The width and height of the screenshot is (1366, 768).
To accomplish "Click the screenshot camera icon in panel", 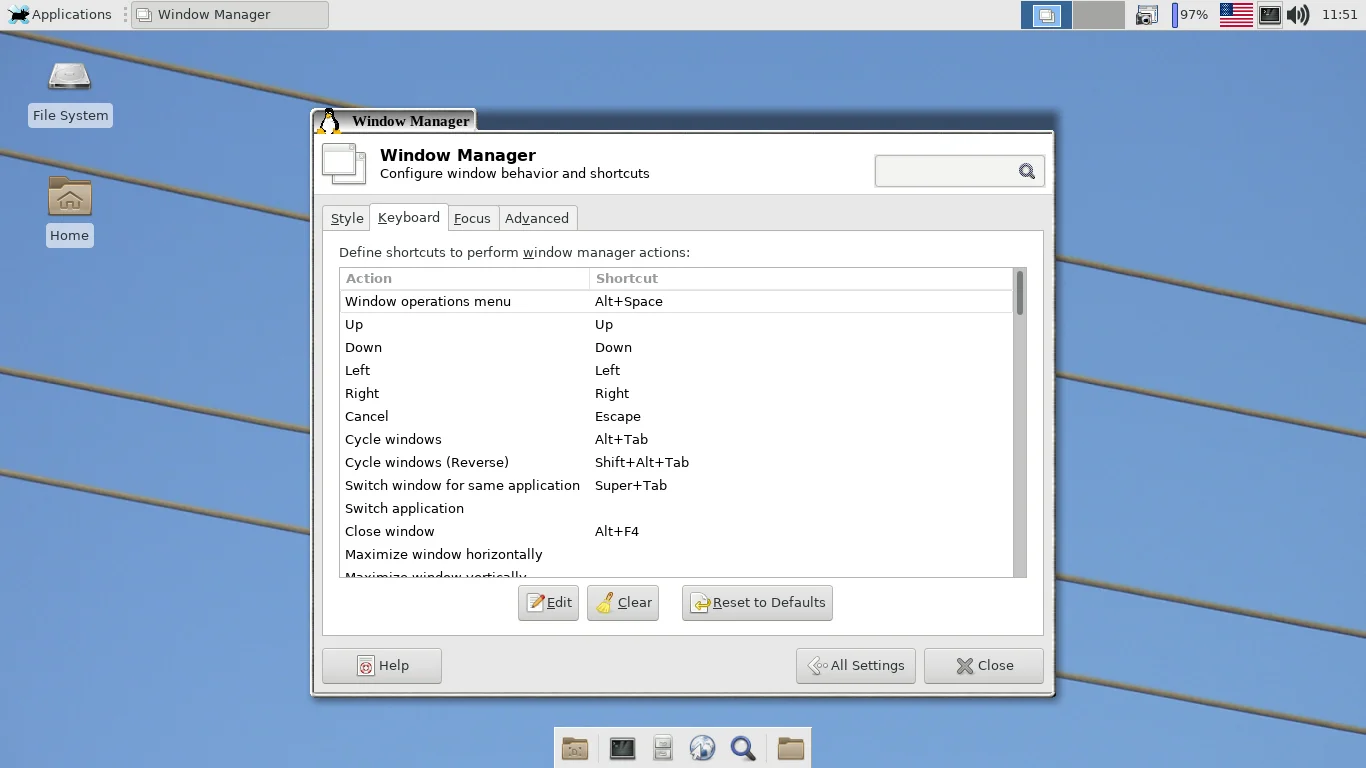I will point(1147,15).
